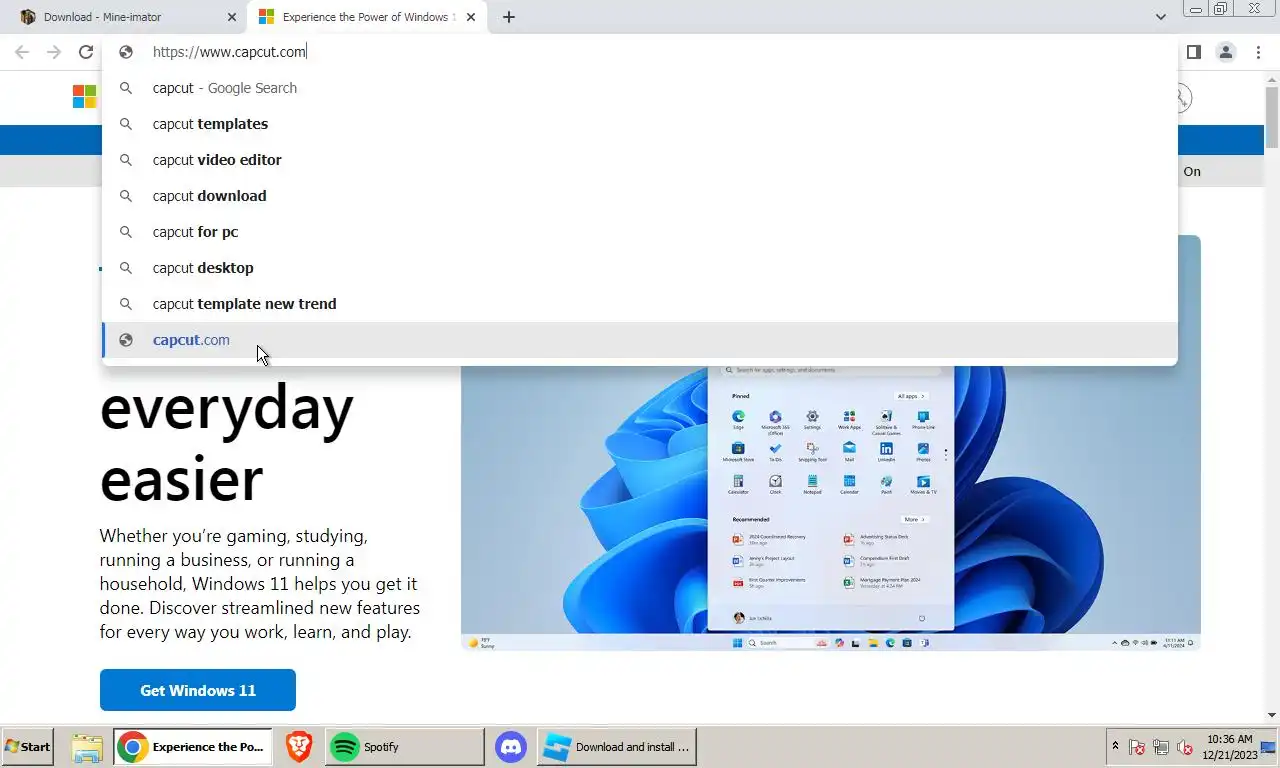The width and height of the screenshot is (1280, 768).
Task: Open File Explorer from the taskbar
Action: coord(87,747)
